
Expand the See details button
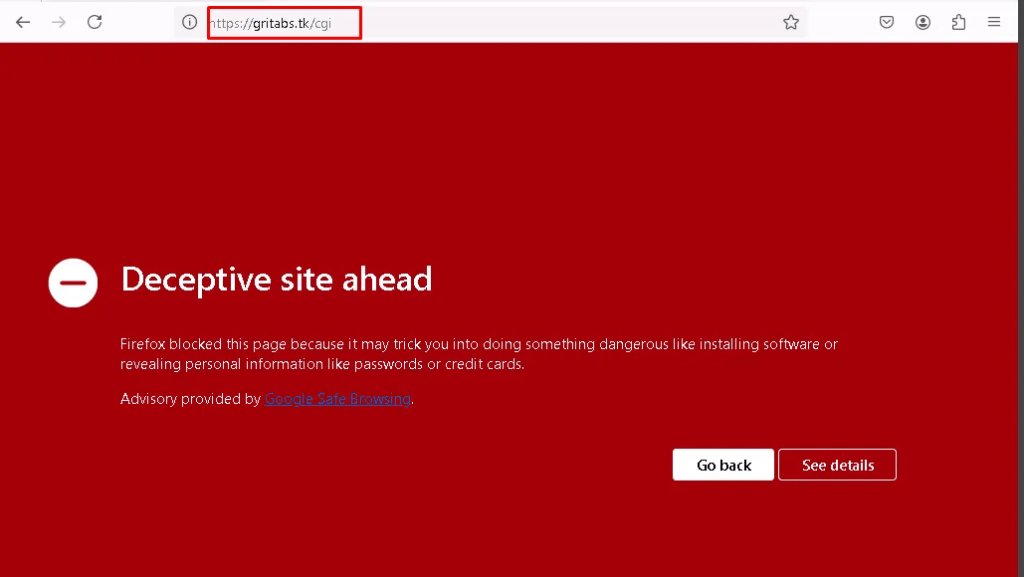[837, 465]
